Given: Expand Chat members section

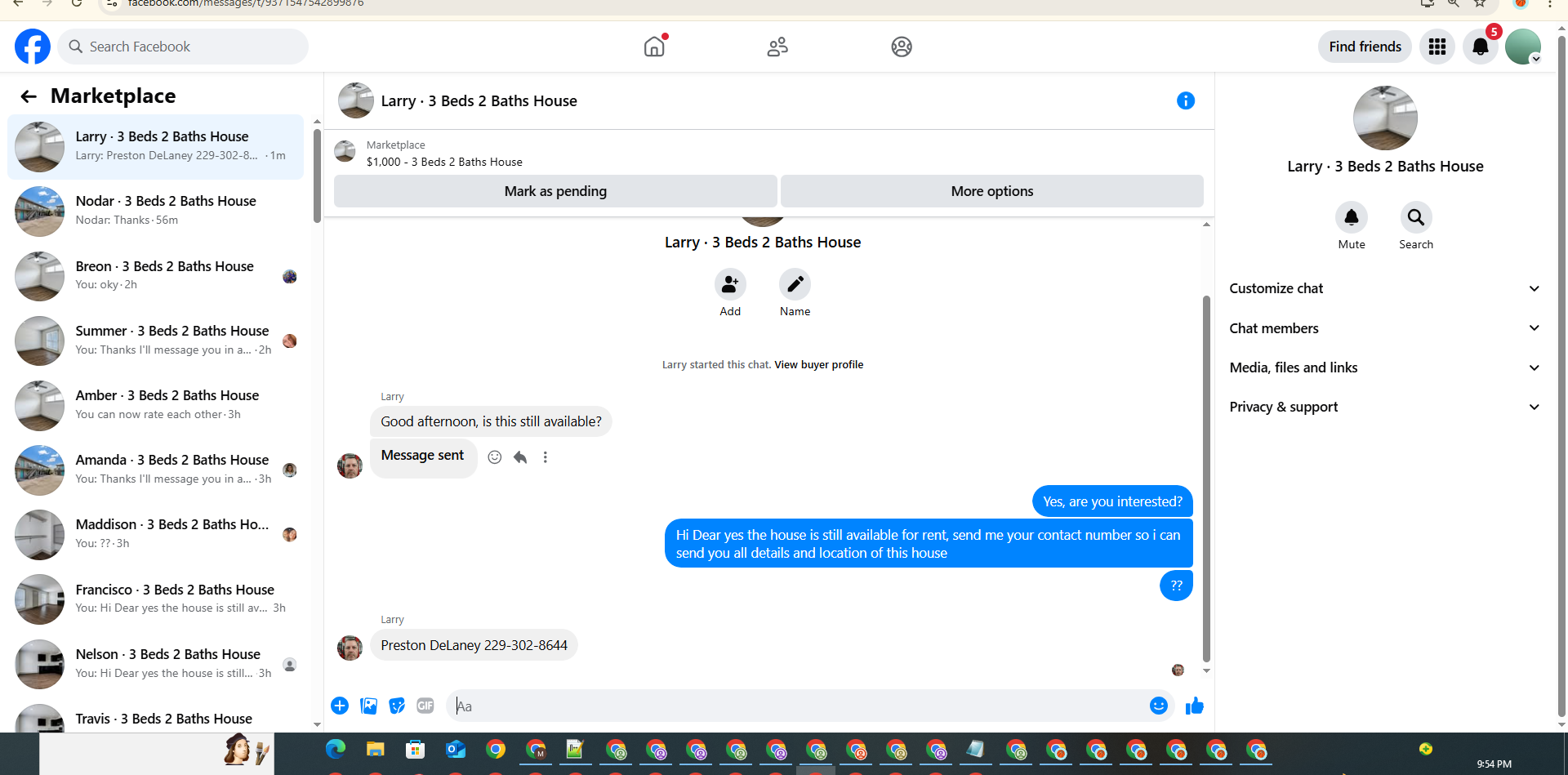Looking at the screenshot, I should tap(1385, 328).
